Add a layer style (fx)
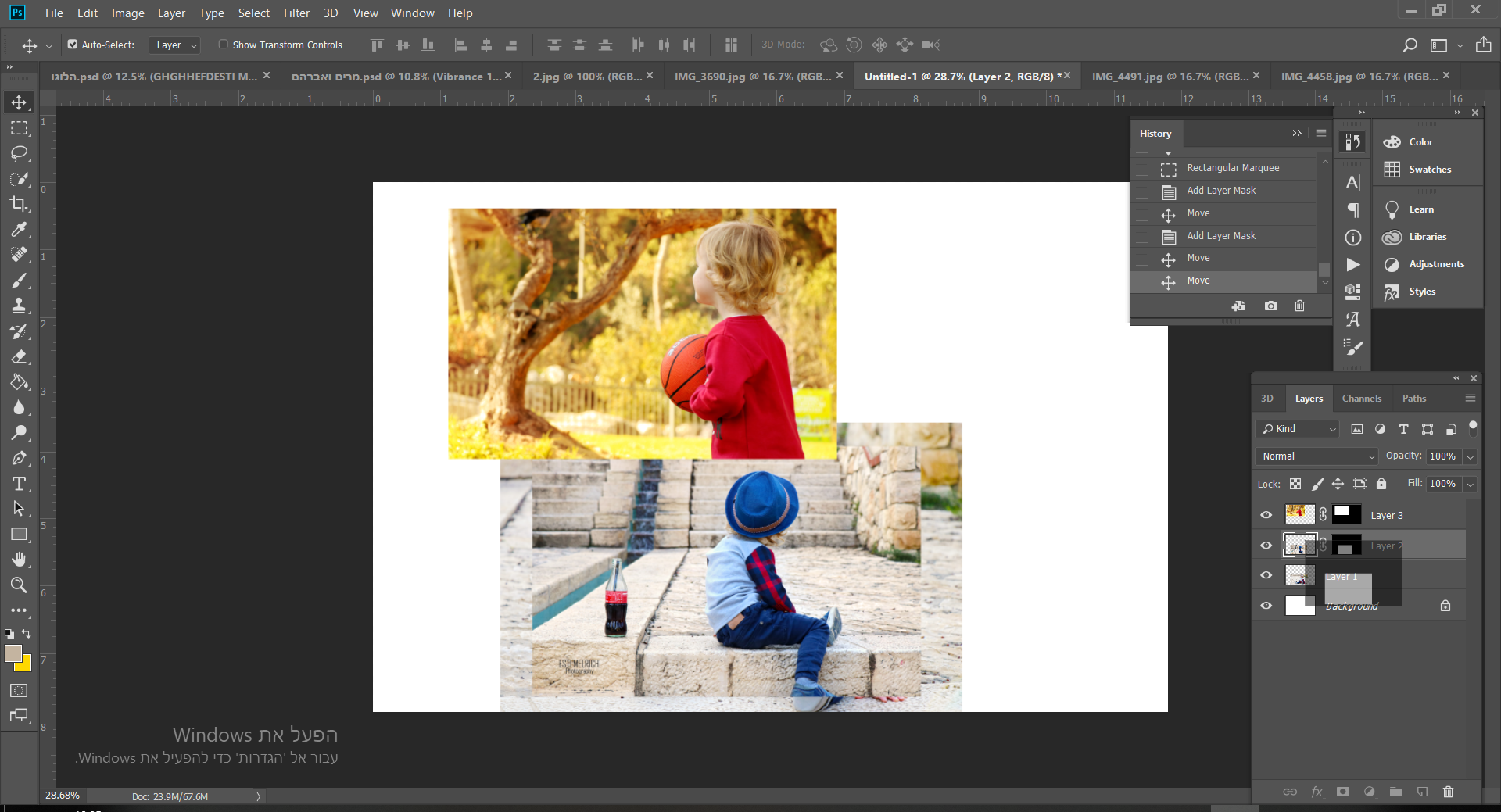Image resolution: width=1501 pixels, height=812 pixels. click(1317, 792)
